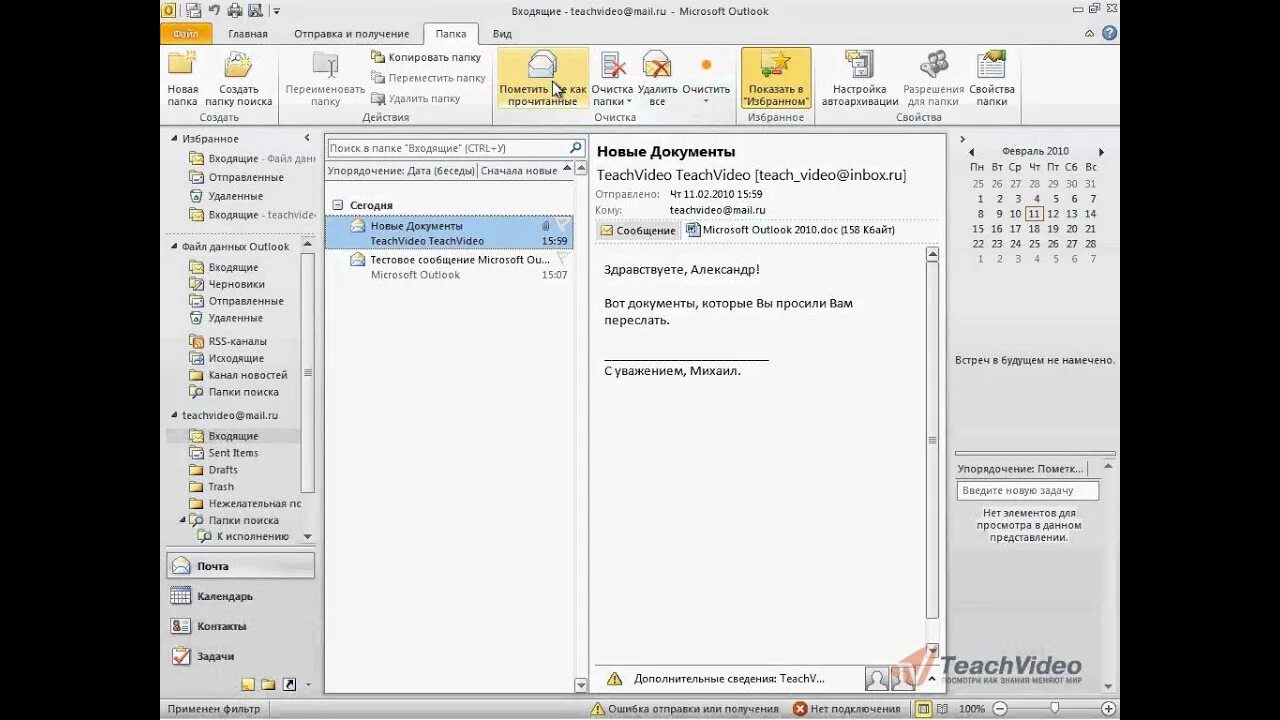
Task: Click the Shortcuts icon below navigation buttons
Action: (x=289, y=685)
